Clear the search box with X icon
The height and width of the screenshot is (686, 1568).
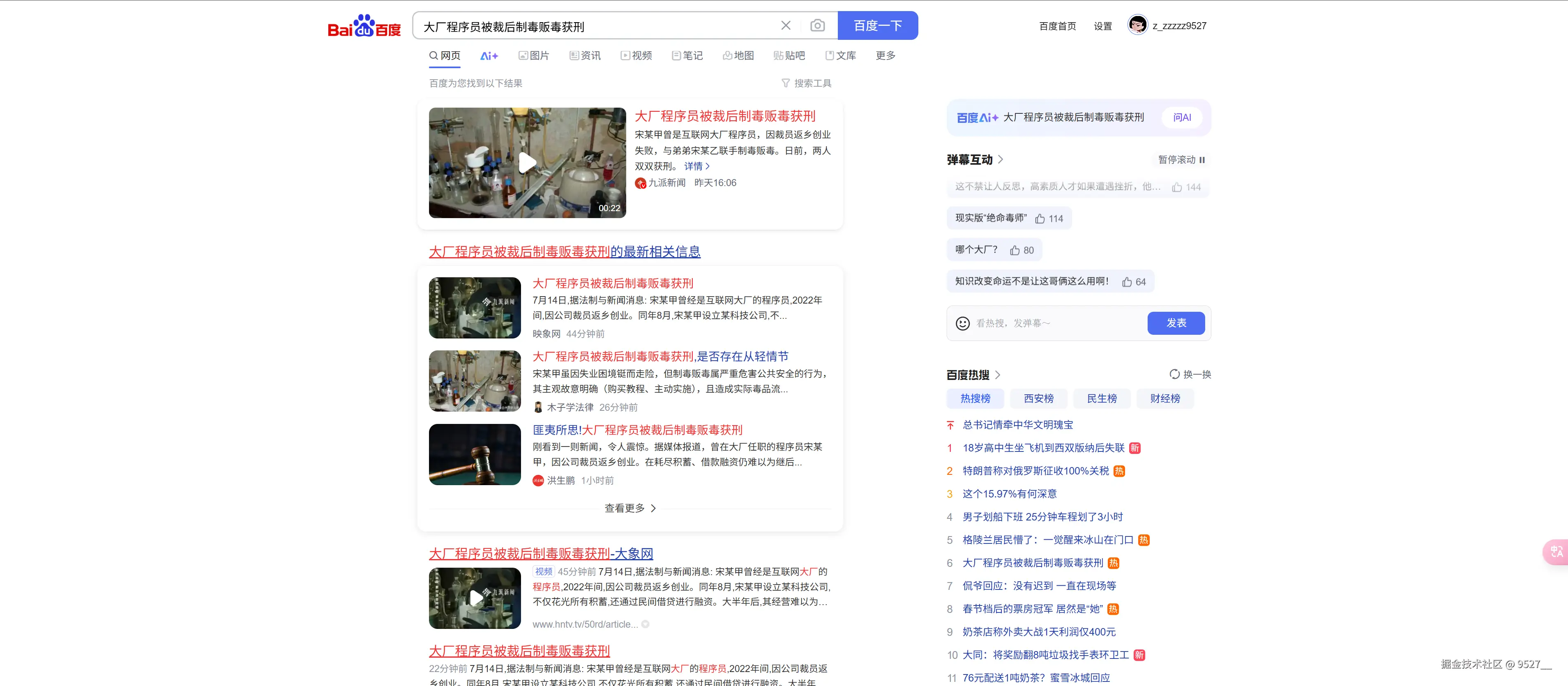point(785,25)
